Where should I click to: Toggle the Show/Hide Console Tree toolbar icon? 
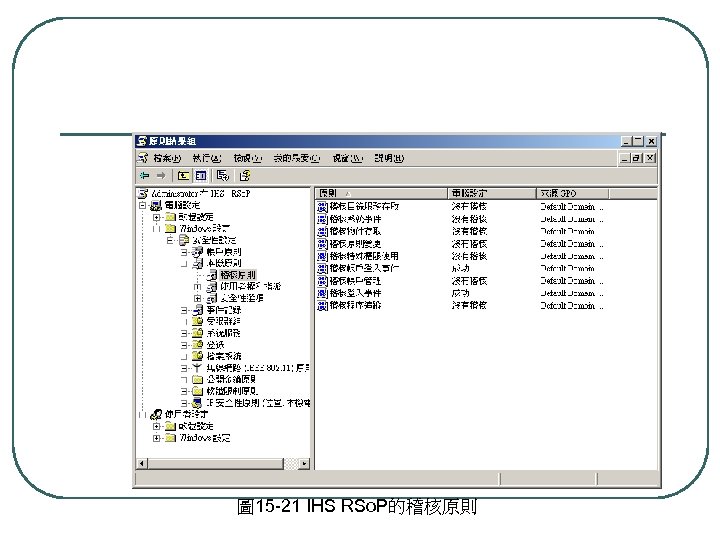tap(201, 175)
